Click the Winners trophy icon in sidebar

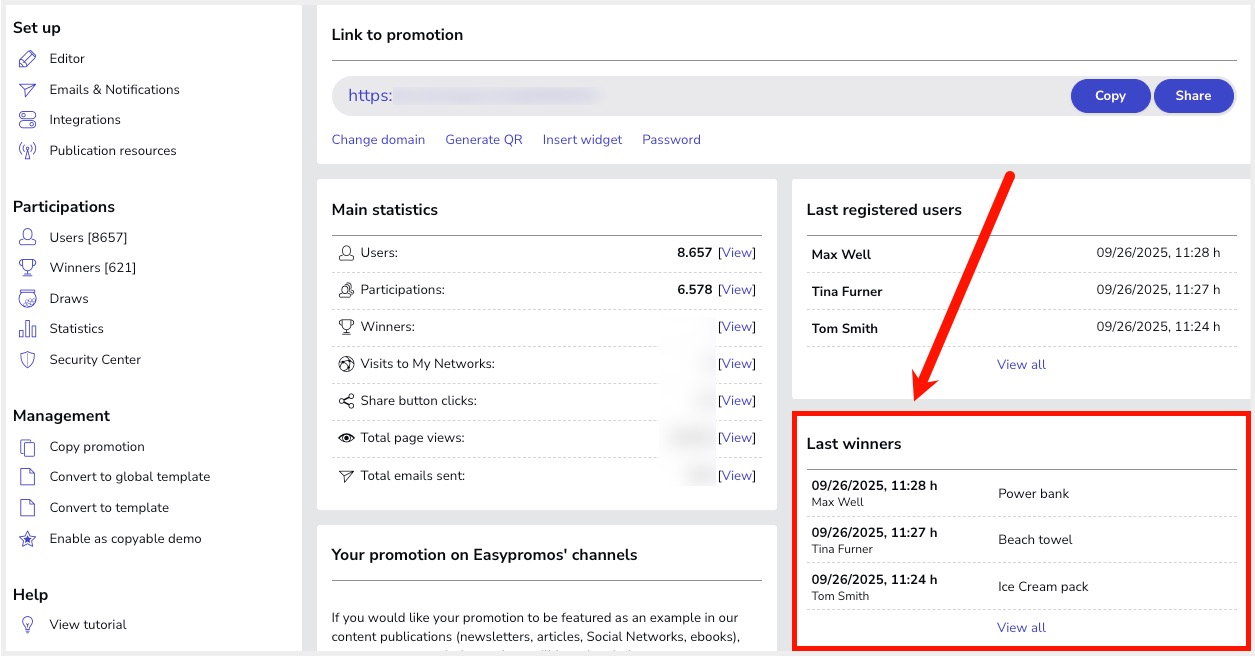point(28,268)
